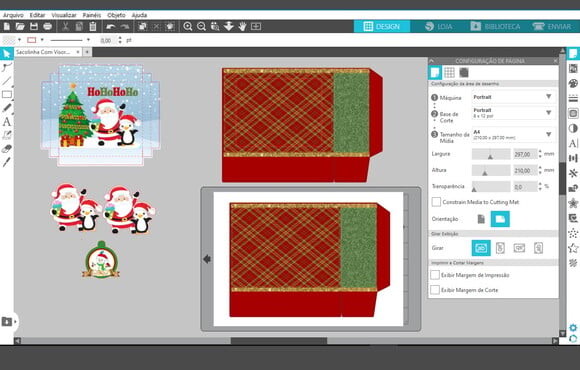The width and height of the screenshot is (580, 370).
Task: Open the Editar menu
Action: [x=37, y=15]
